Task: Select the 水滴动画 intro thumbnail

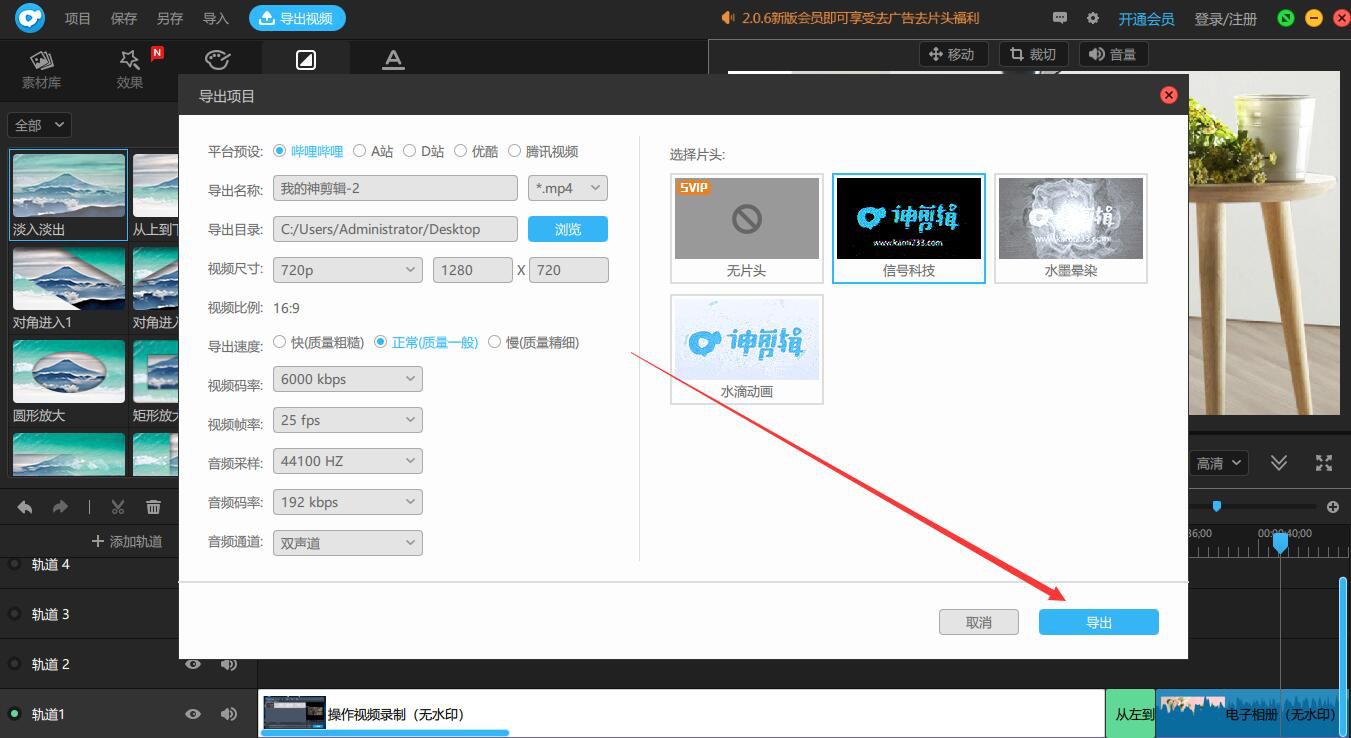Action: point(747,349)
